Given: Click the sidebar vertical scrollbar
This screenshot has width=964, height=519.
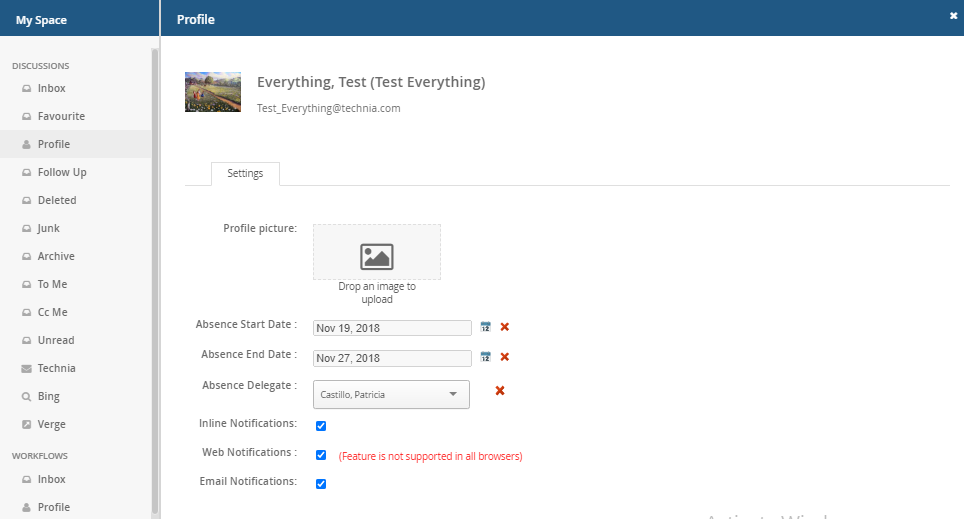Looking at the screenshot, I should 155,280.
